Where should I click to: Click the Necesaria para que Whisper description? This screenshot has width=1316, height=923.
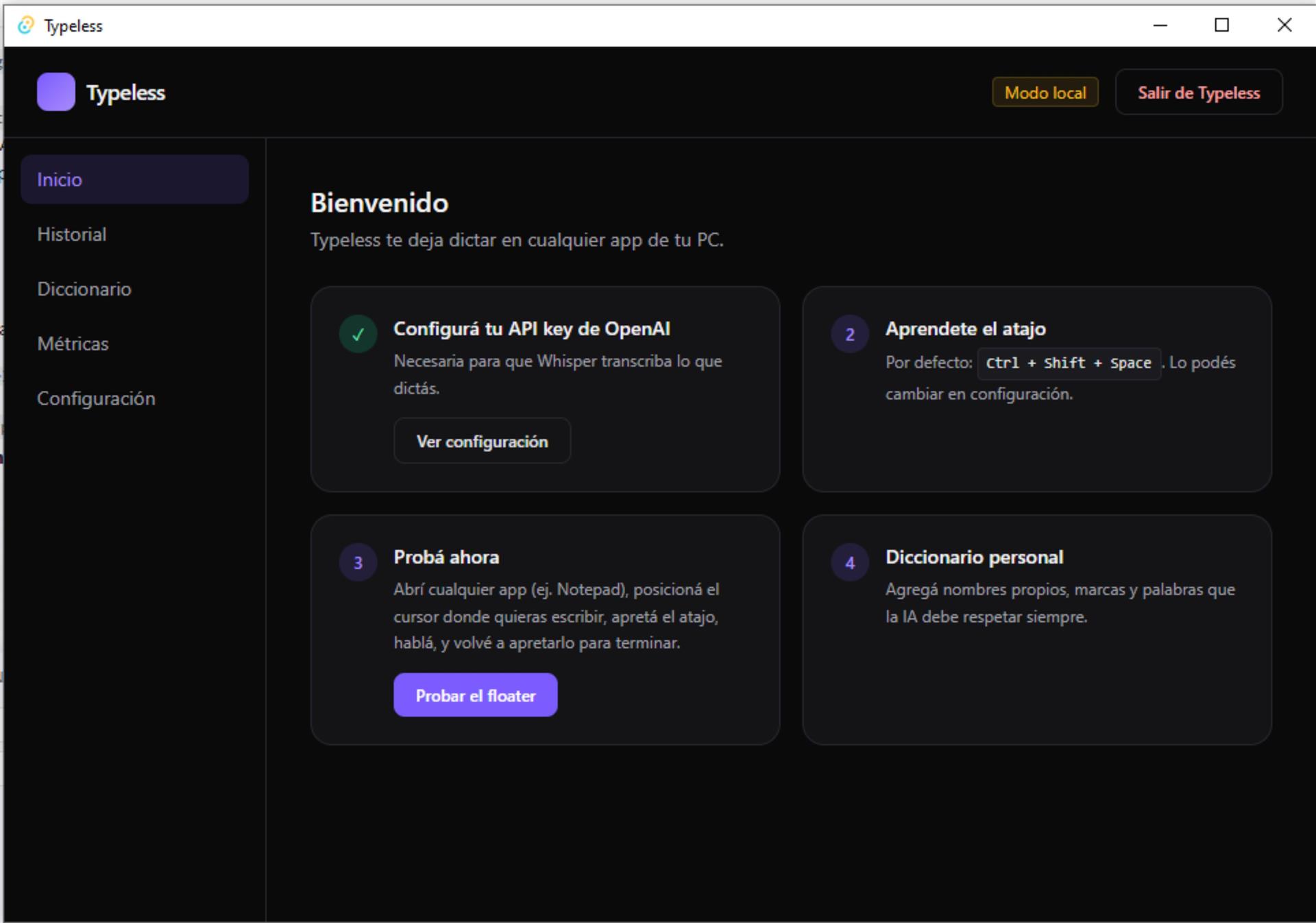pos(557,374)
